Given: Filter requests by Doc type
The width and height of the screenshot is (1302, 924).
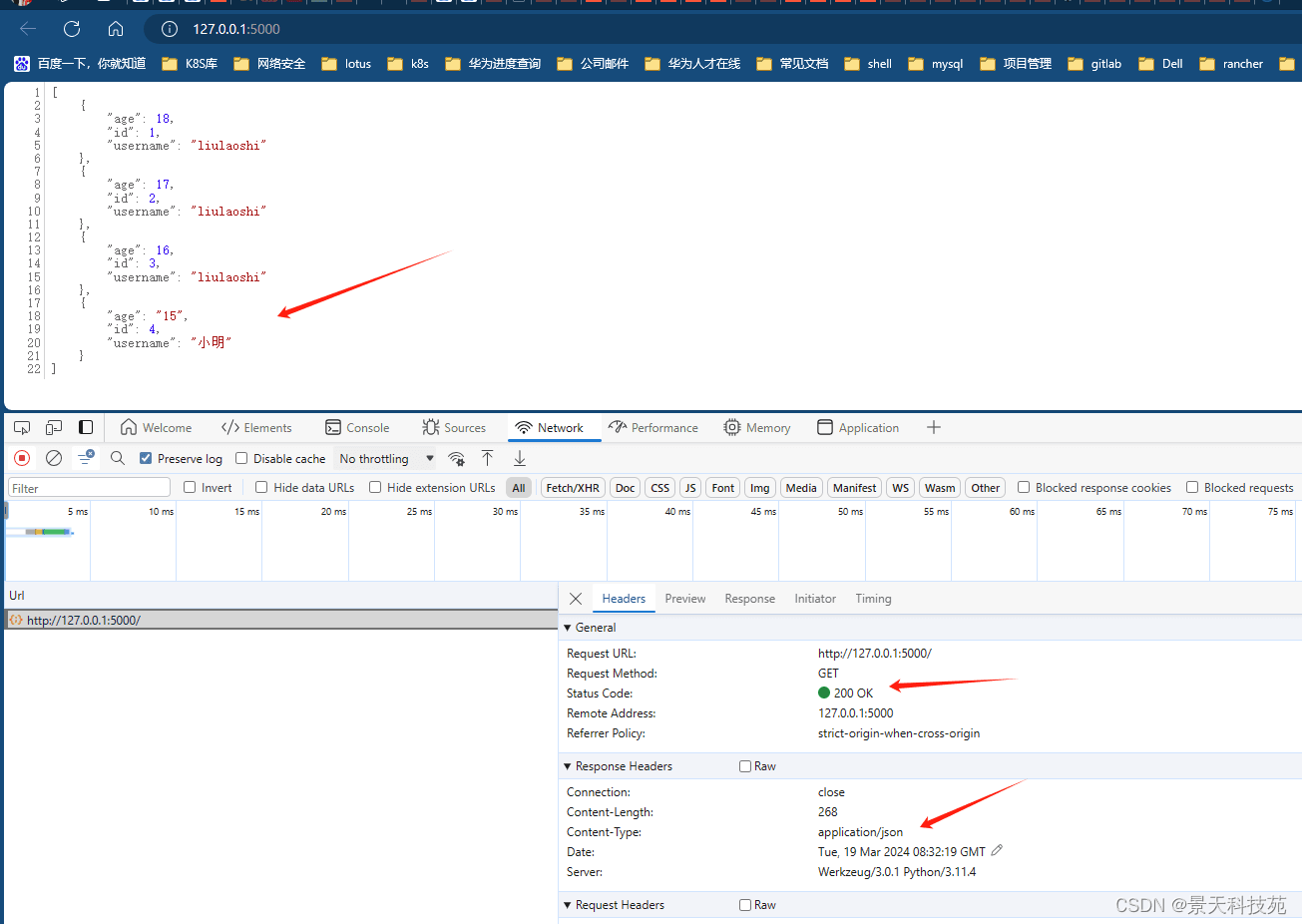Looking at the screenshot, I should (625, 488).
